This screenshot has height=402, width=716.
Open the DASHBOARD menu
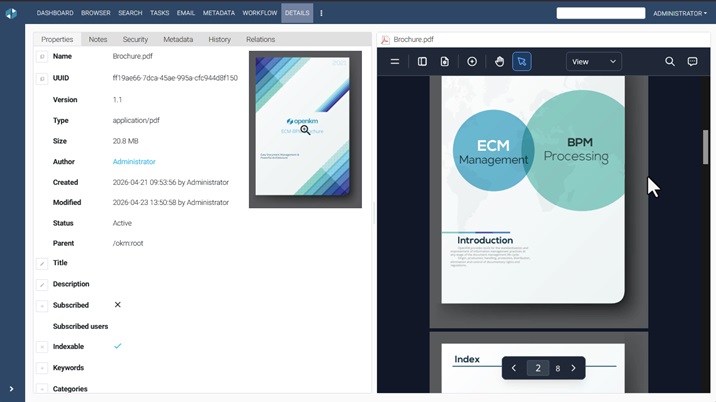pos(55,13)
